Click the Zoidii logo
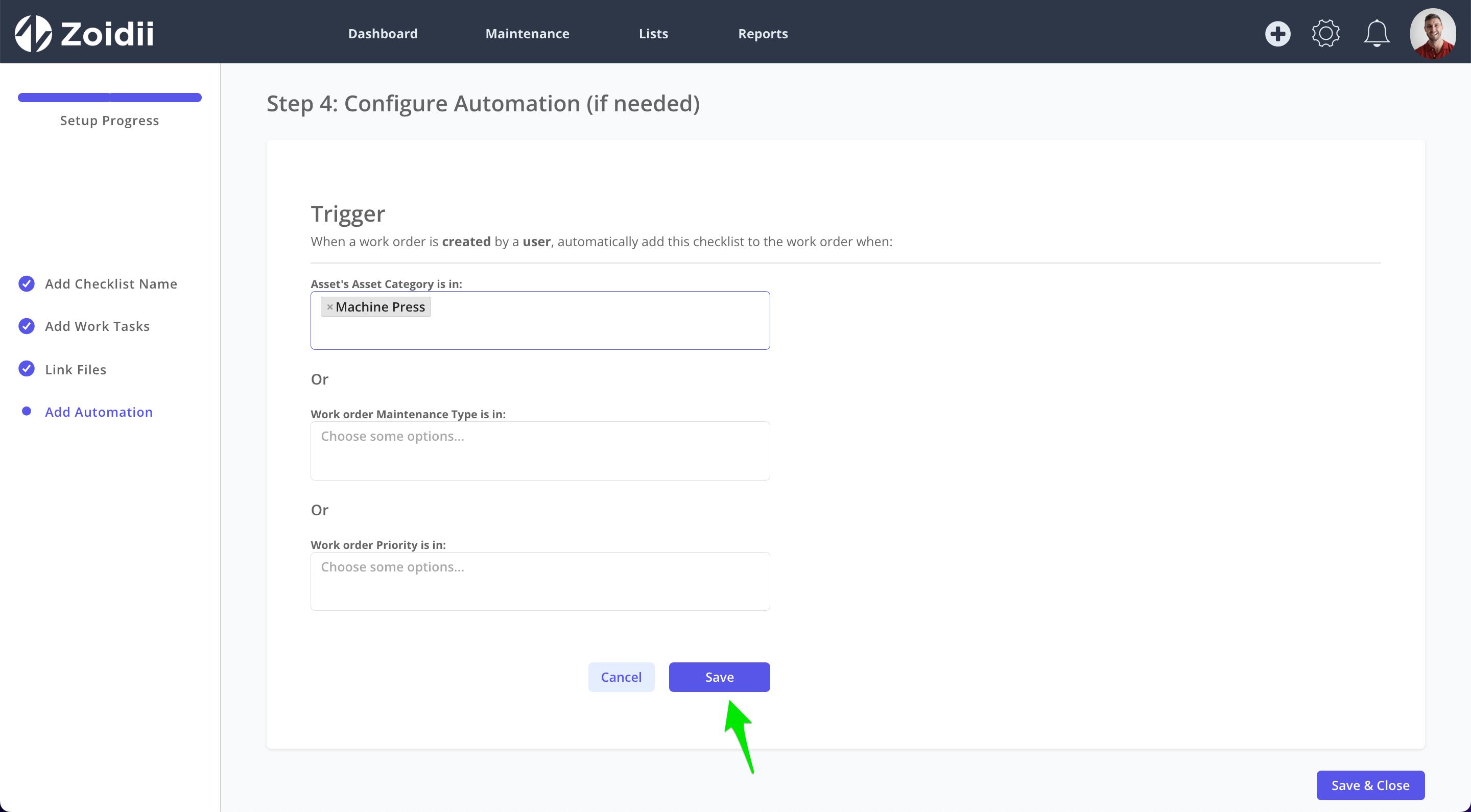Viewport: 1471px width, 812px height. pos(84,33)
